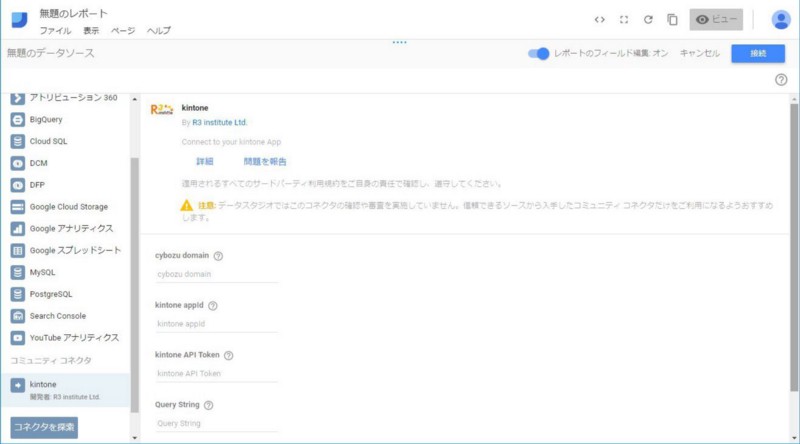The width and height of the screenshot is (800, 444).
Task: Select the kintone community connector
Action: click(x=65, y=390)
